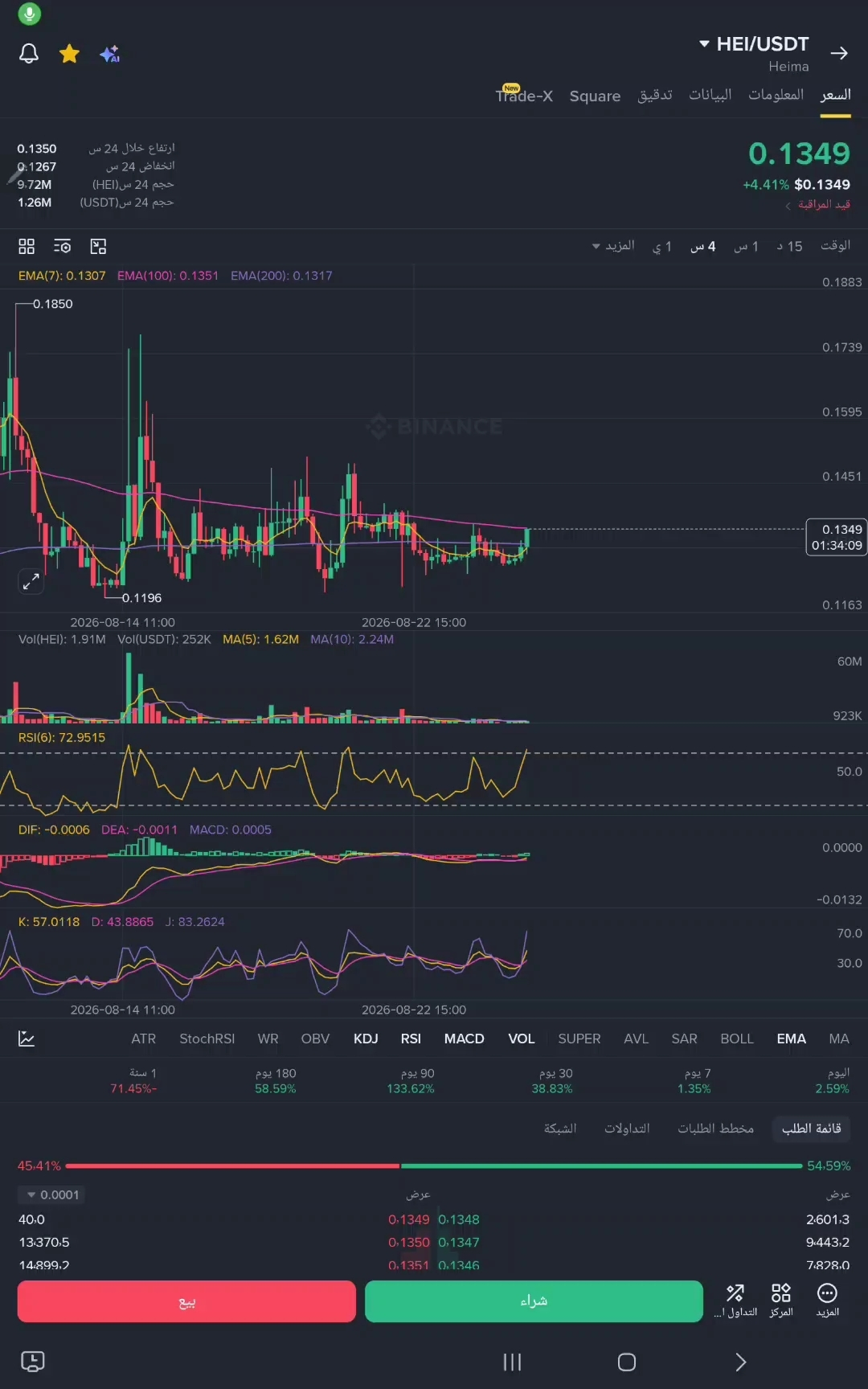The width and height of the screenshot is (868, 1389).
Task: Open price alert bell icon
Action: [29, 54]
